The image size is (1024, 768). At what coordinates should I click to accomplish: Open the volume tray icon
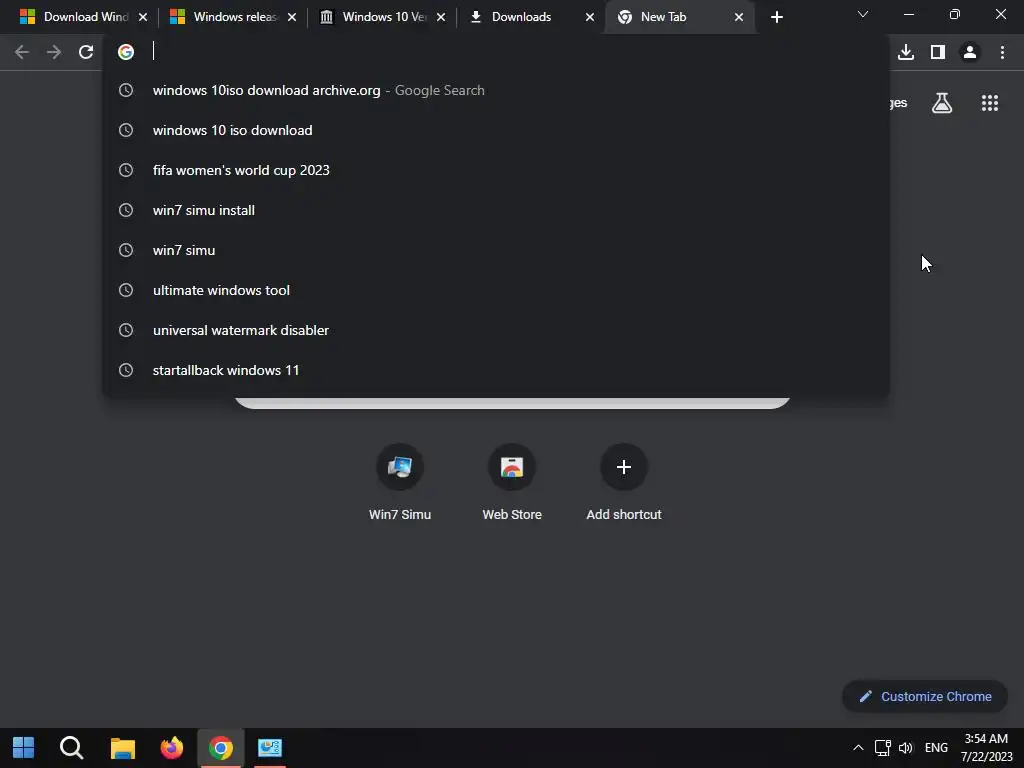[906, 748]
